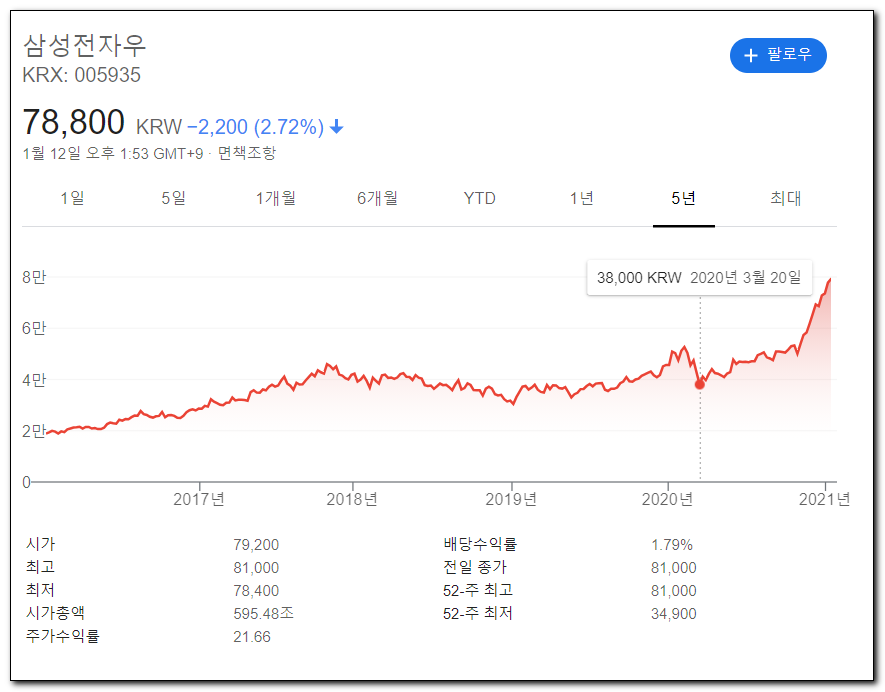Switch to the 6개월 chart tab
The height and width of the screenshot is (692, 885).
[378, 198]
